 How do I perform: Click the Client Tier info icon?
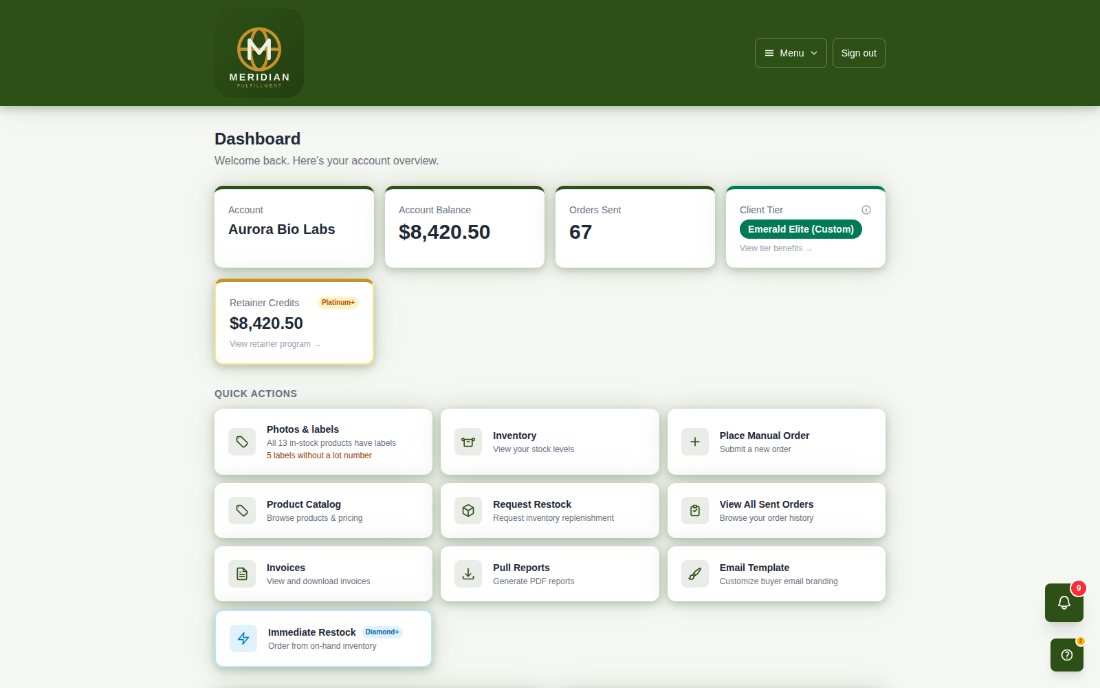pos(866,210)
